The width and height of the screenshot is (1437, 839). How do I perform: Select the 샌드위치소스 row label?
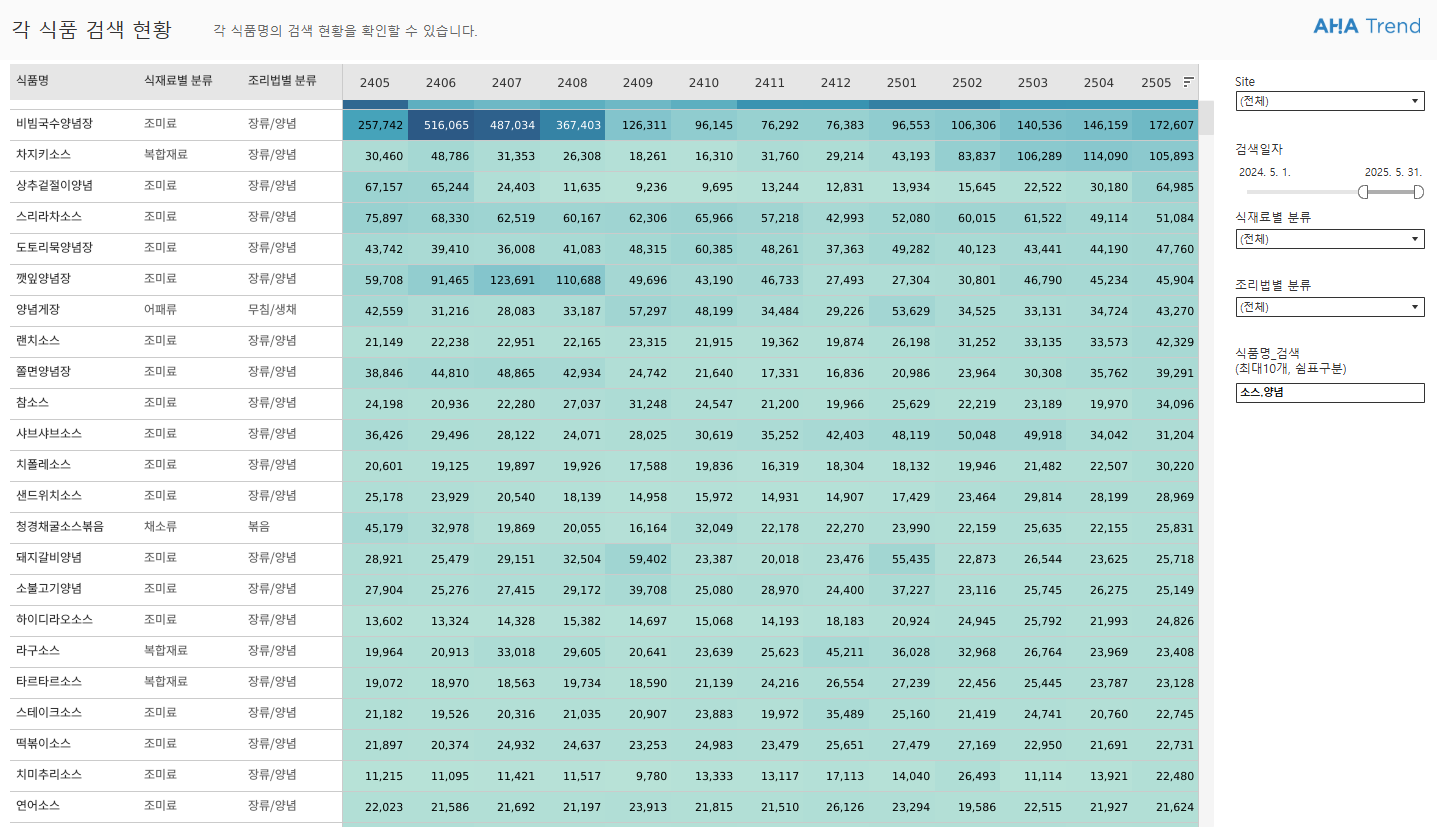click(49, 496)
